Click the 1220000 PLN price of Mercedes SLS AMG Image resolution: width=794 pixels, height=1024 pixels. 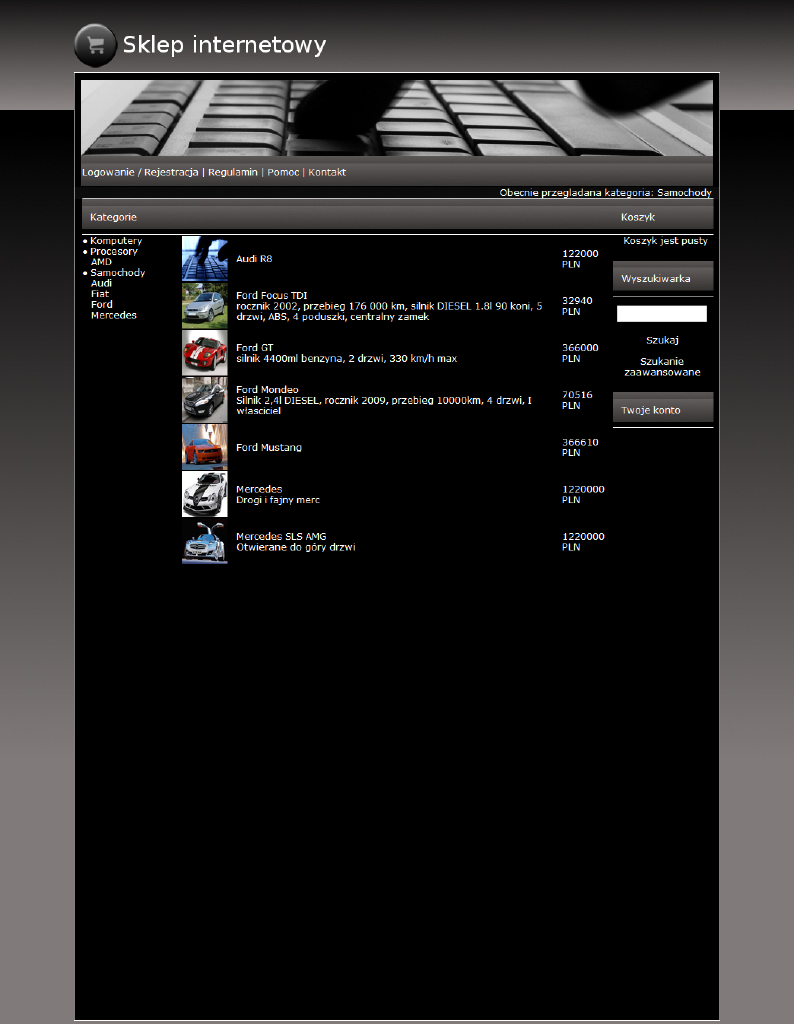[583, 541]
